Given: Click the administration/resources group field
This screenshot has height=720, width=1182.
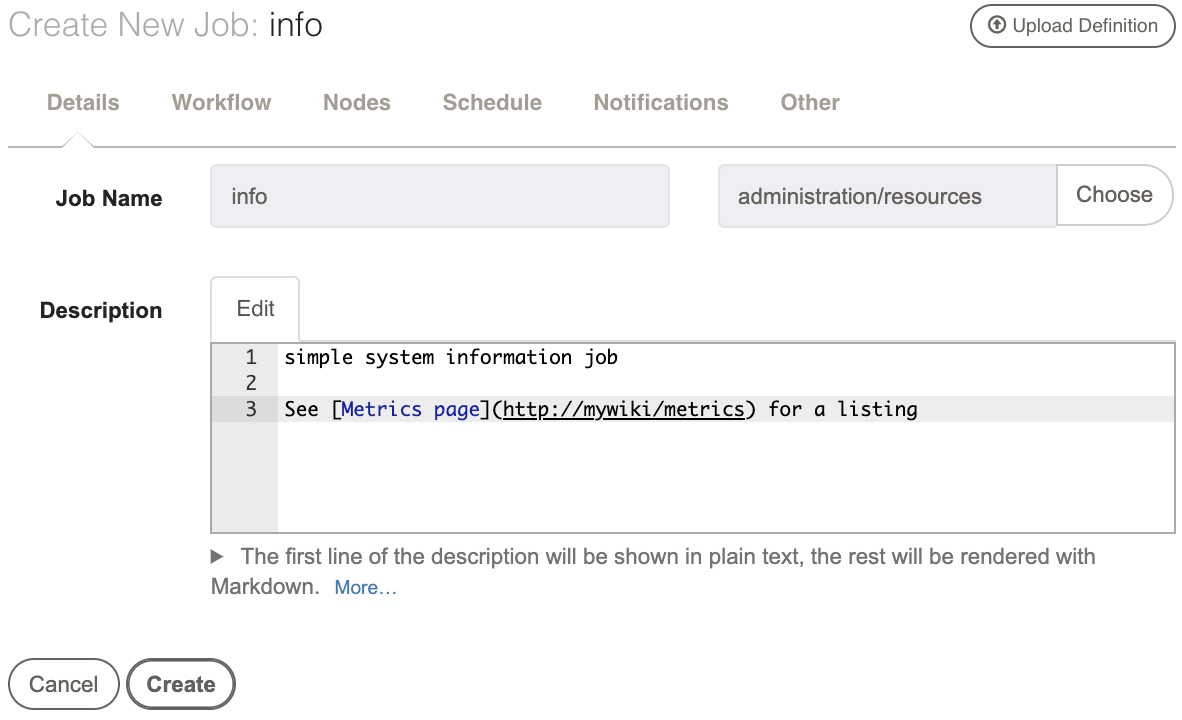Looking at the screenshot, I should click(x=887, y=196).
